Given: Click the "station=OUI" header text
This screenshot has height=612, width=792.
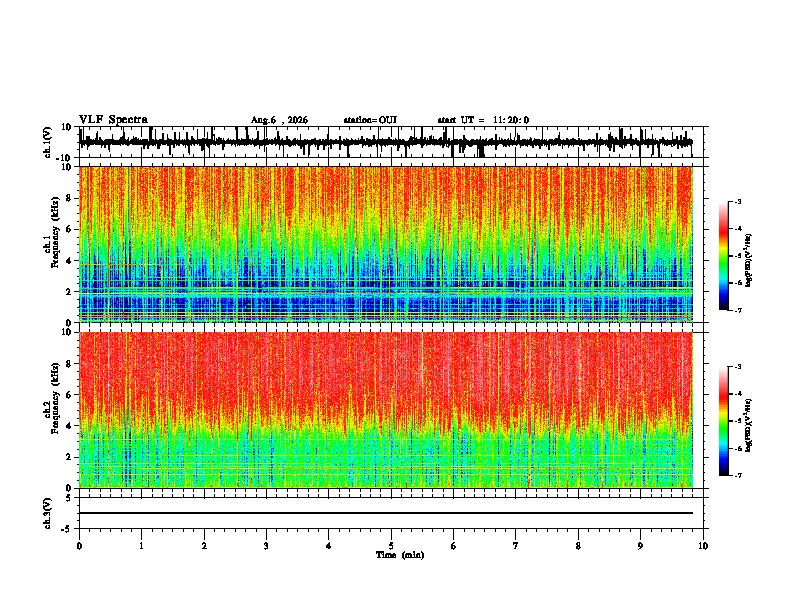Looking at the screenshot, I should click(370, 120).
